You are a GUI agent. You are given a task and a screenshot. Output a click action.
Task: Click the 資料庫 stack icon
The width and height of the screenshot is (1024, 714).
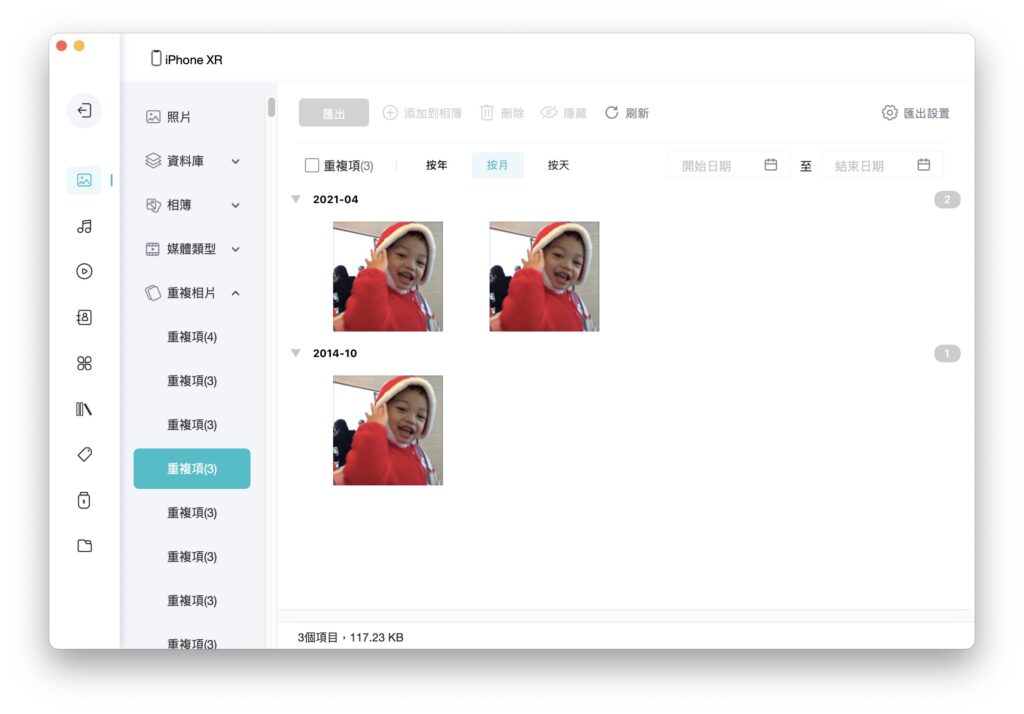click(x=152, y=161)
